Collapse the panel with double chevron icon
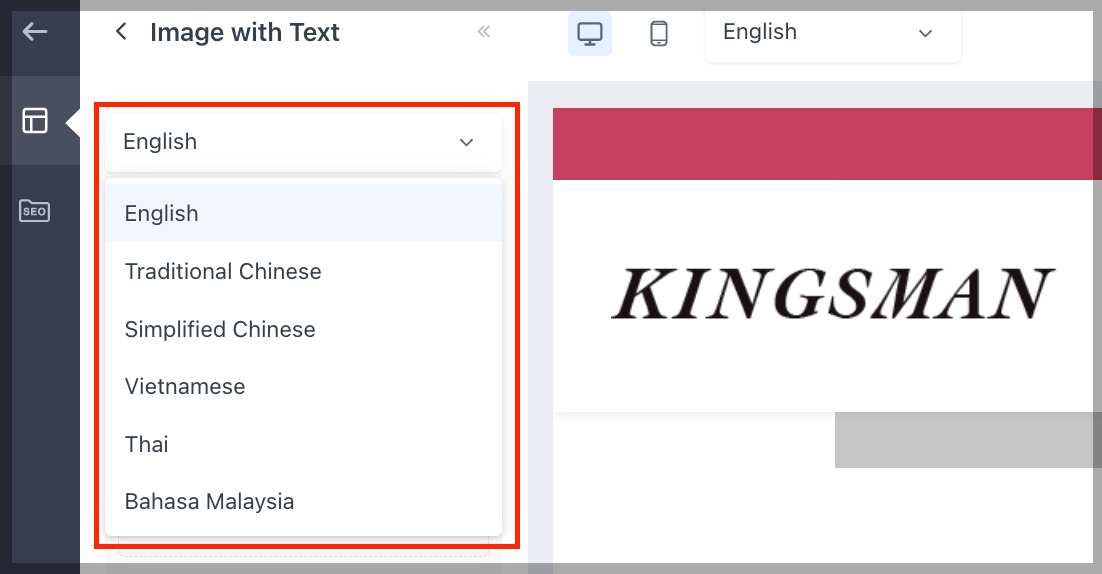 pyautogui.click(x=484, y=31)
